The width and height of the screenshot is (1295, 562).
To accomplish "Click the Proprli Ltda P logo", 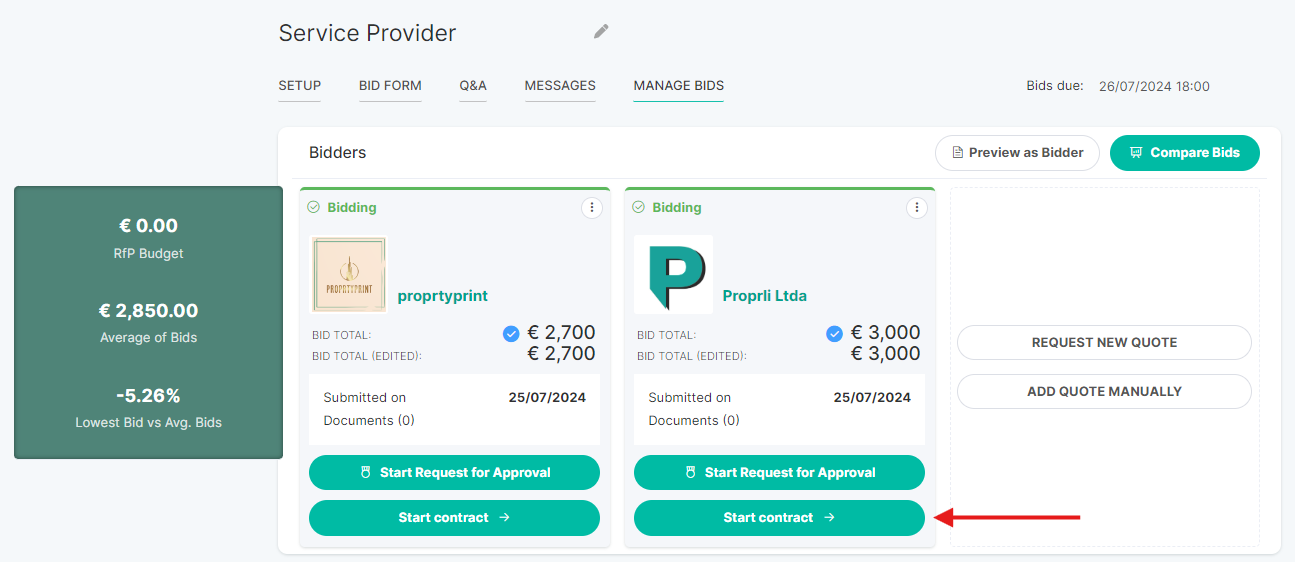I will [674, 275].
